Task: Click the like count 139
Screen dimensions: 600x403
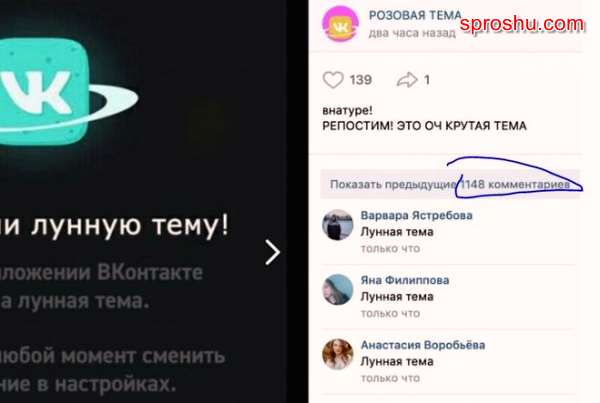Action: tap(360, 80)
